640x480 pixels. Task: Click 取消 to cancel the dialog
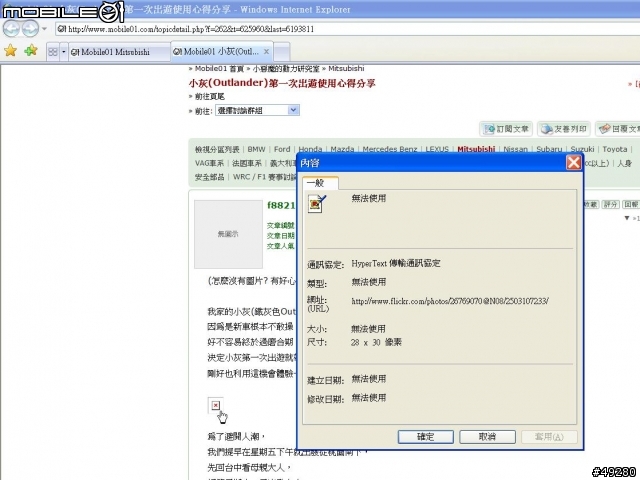tap(487, 437)
